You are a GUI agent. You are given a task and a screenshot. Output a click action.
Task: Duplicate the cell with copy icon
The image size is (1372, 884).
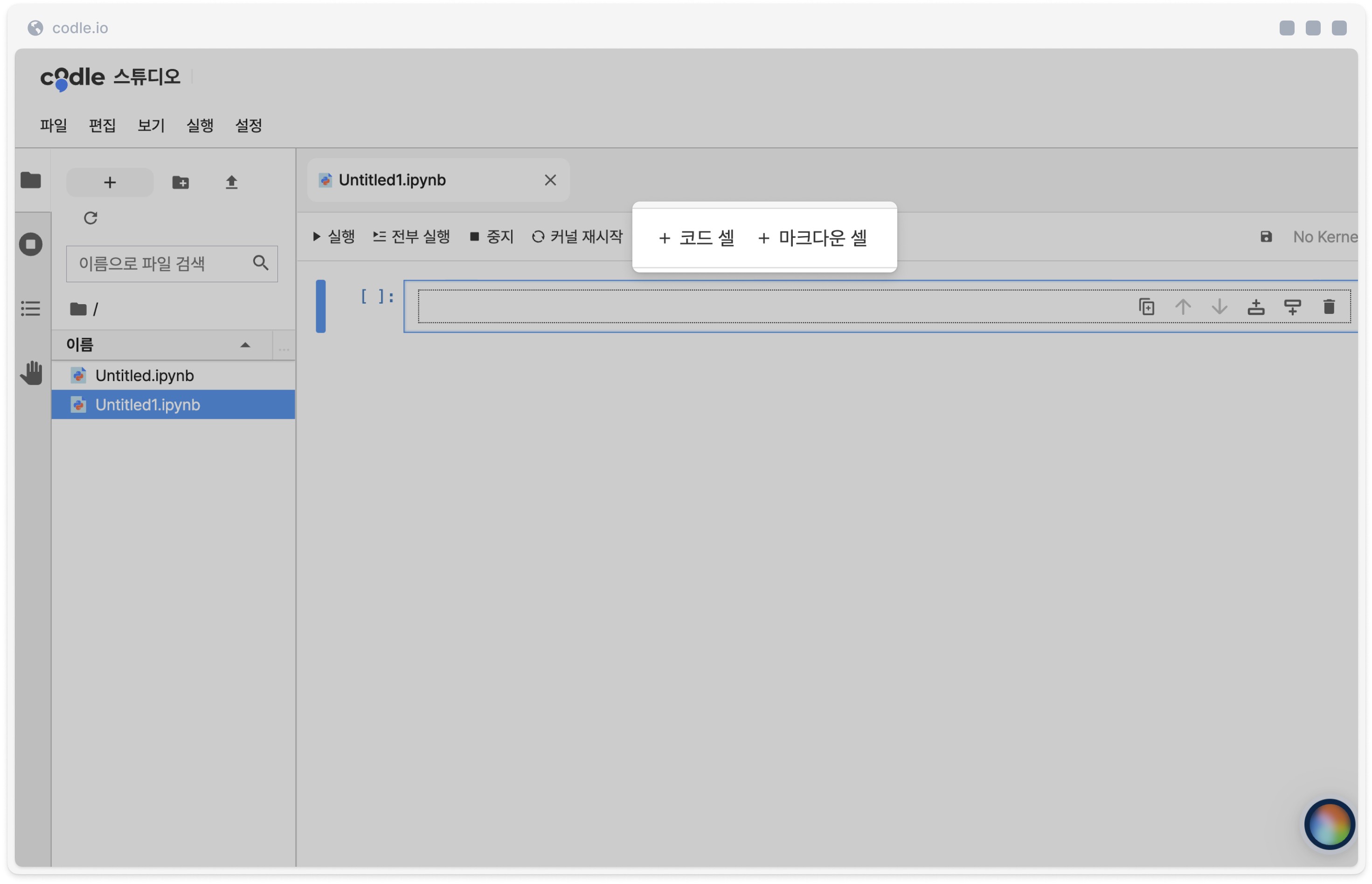point(1146,307)
